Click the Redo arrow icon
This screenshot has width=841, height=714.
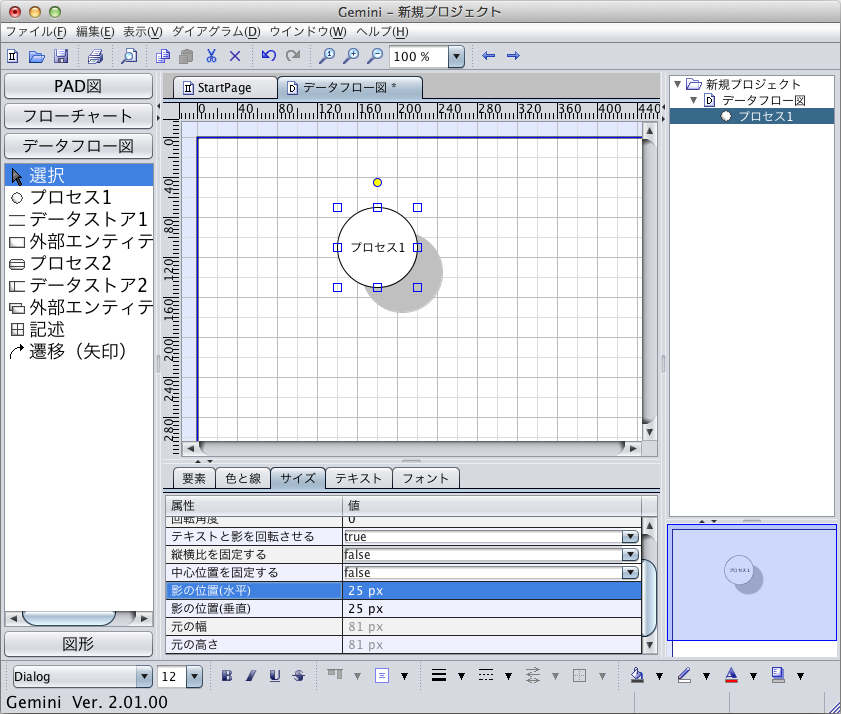[293, 55]
